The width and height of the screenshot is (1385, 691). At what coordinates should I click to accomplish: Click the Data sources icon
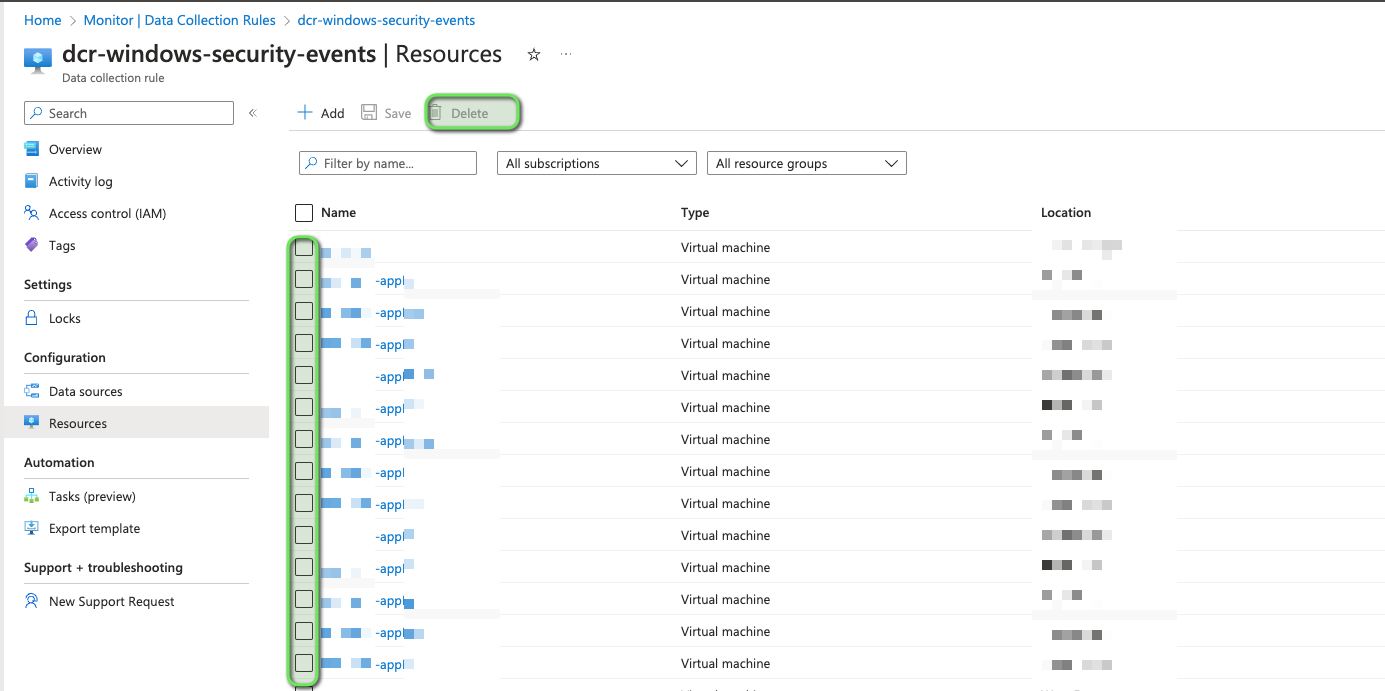click(x=32, y=391)
